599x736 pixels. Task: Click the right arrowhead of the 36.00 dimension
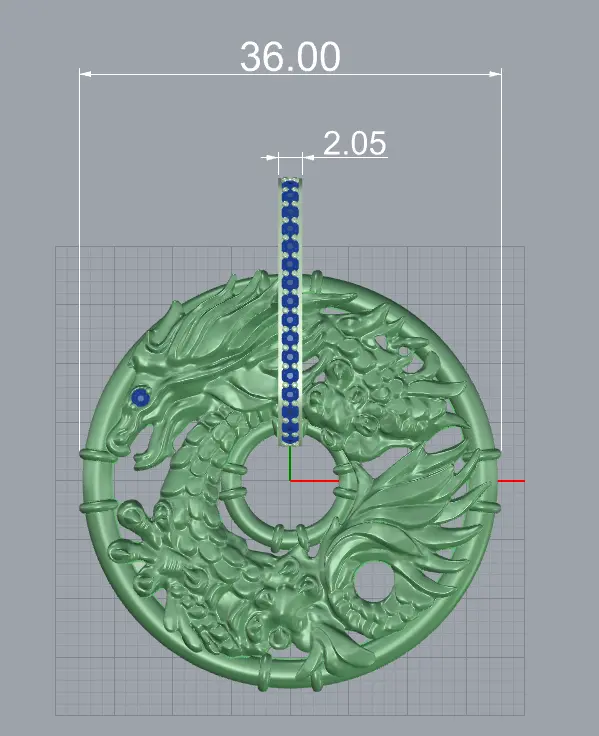pyautogui.click(x=496, y=74)
